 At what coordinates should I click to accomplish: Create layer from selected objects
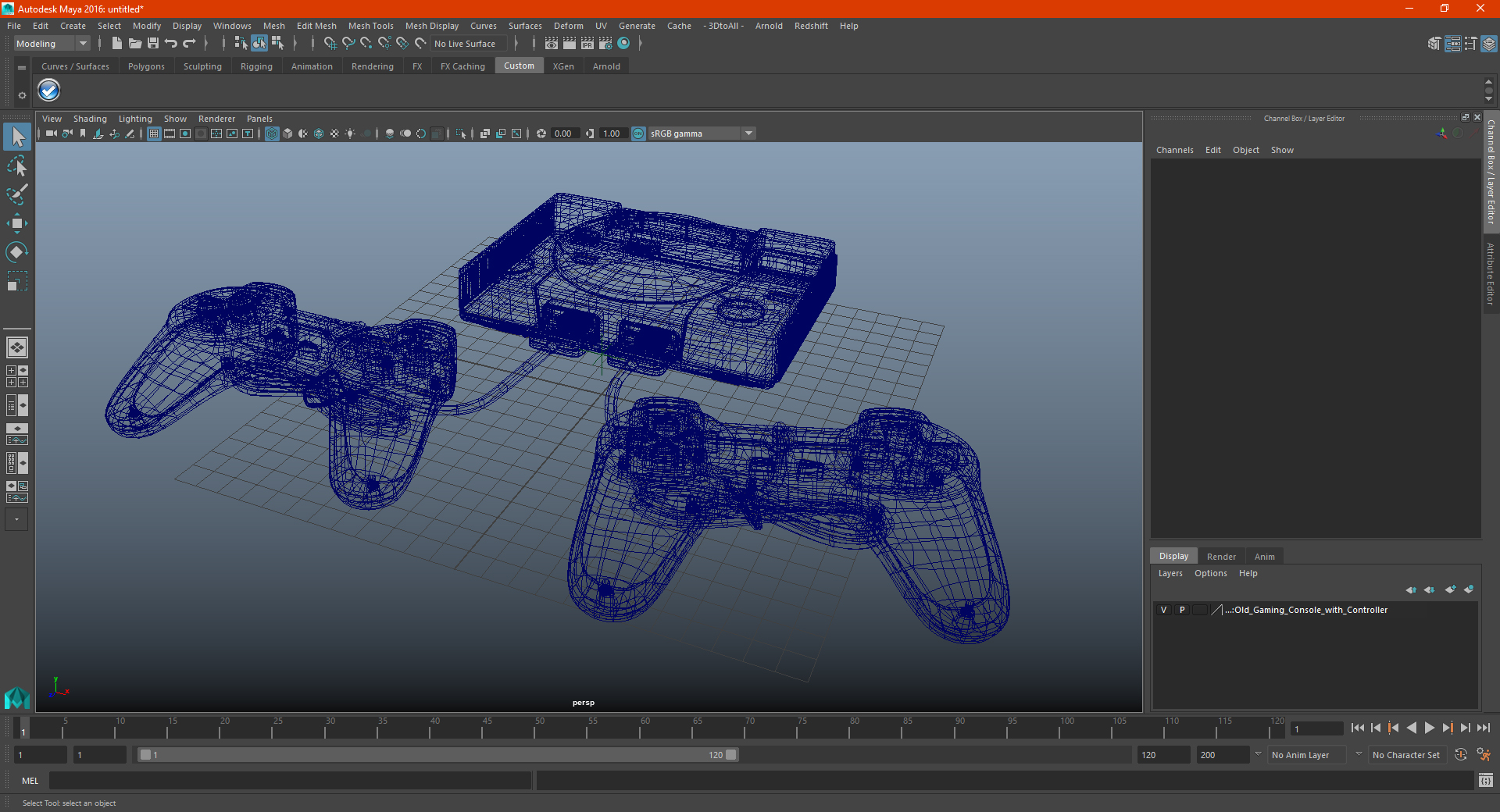point(1469,589)
